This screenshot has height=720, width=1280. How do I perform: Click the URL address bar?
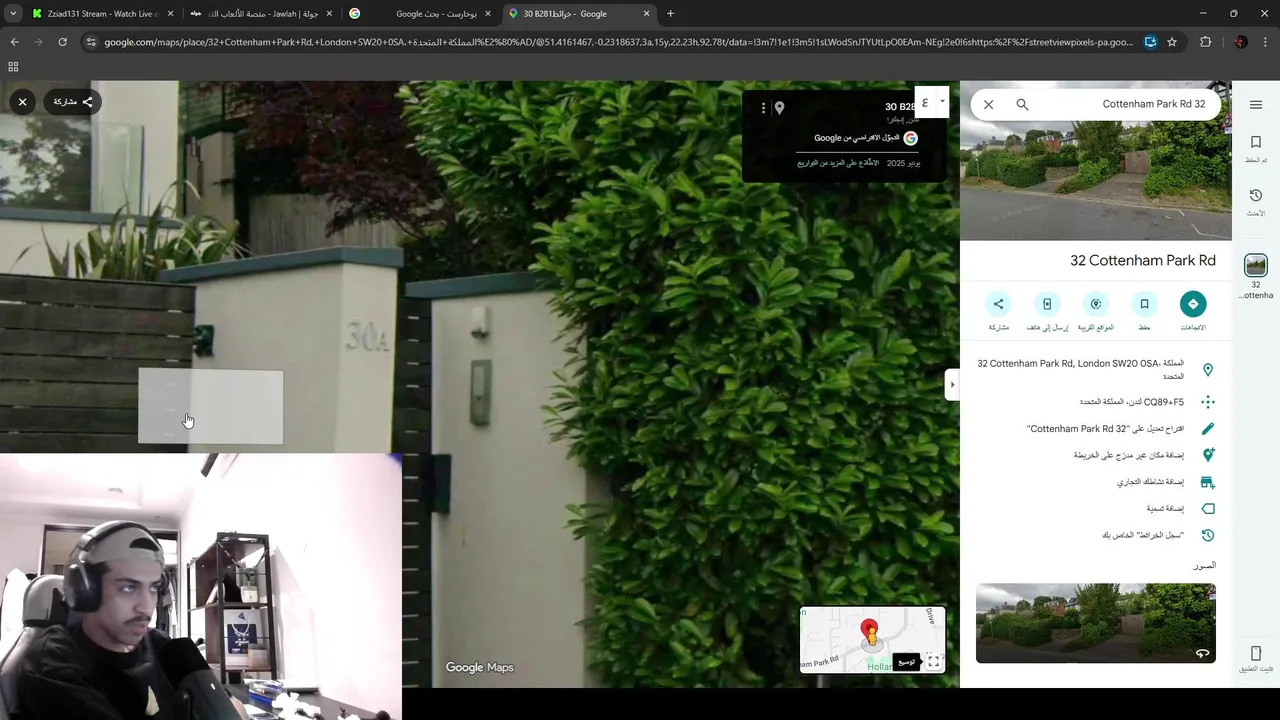click(x=618, y=42)
